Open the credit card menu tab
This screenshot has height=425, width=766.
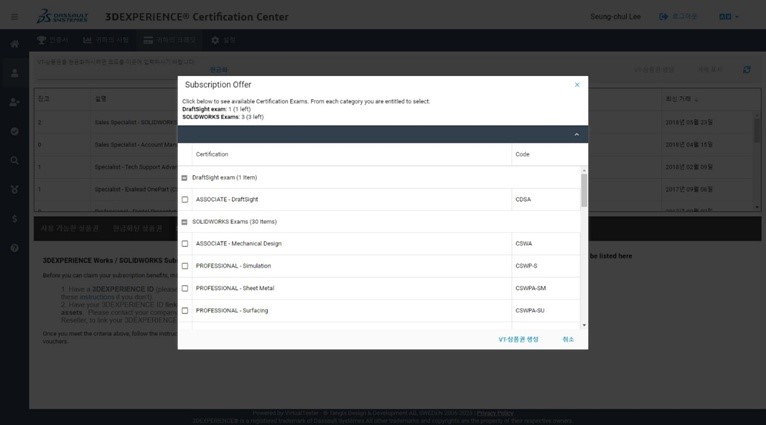(169, 40)
